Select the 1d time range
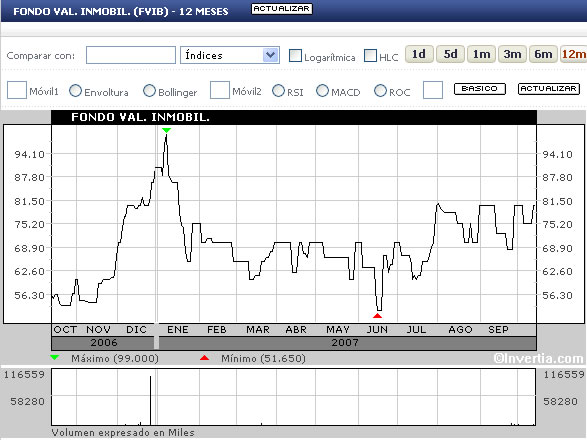 (419, 54)
